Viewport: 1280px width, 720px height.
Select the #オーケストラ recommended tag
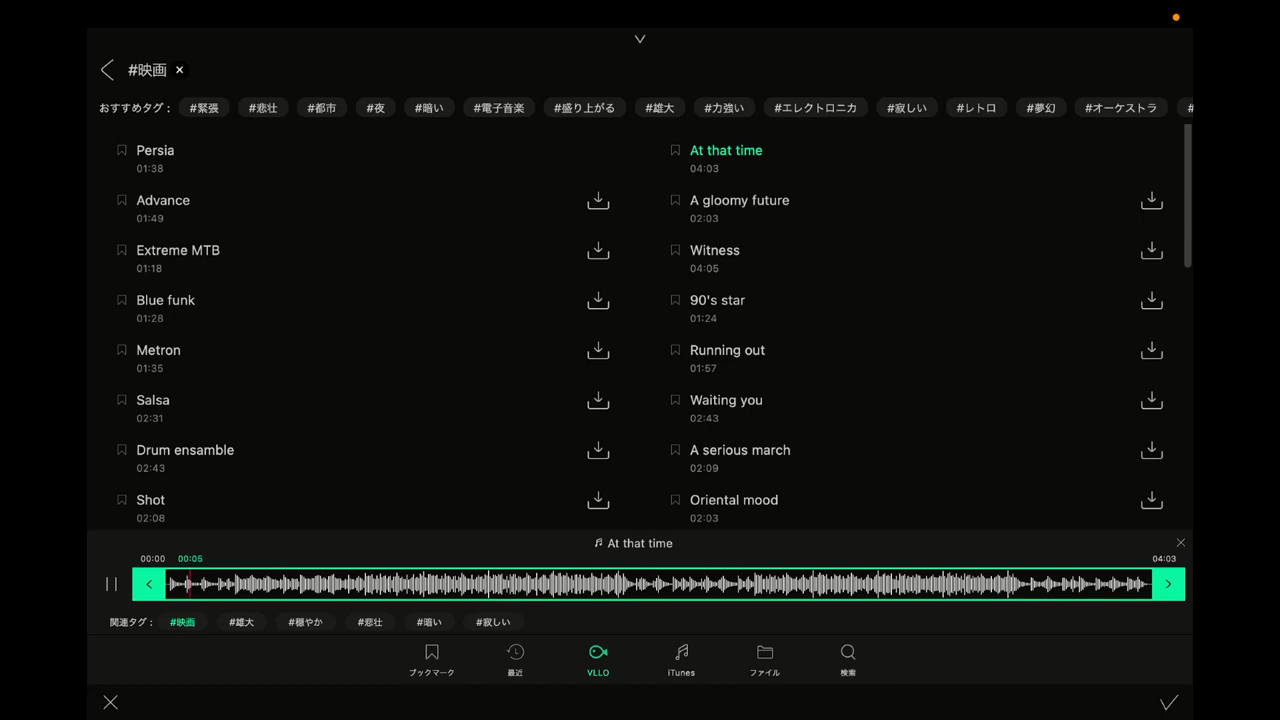(1120, 108)
